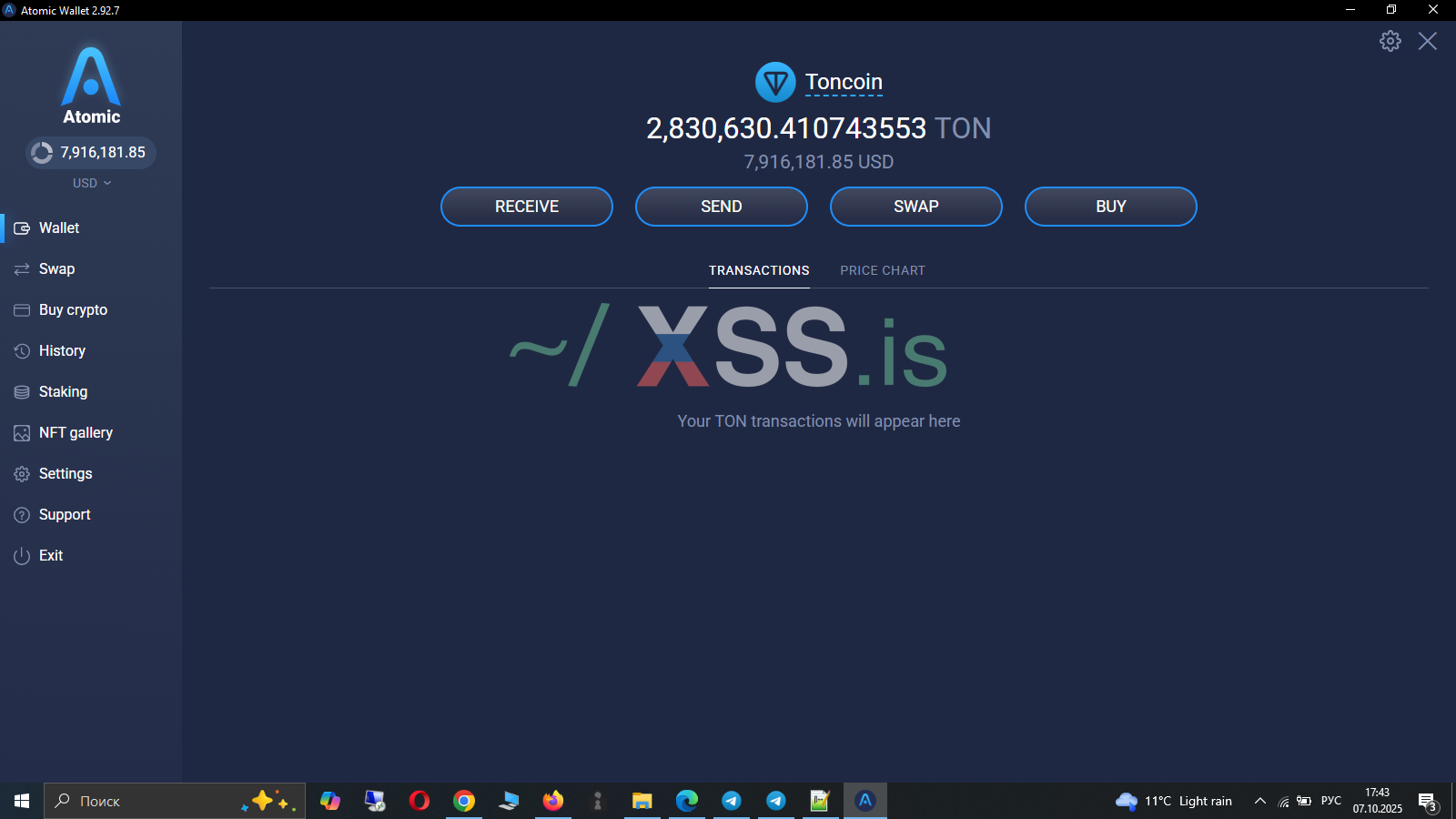Viewport: 1456px width, 819px height.
Task: Click the Atomic logo in the sidebar
Action: coord(91,86)
